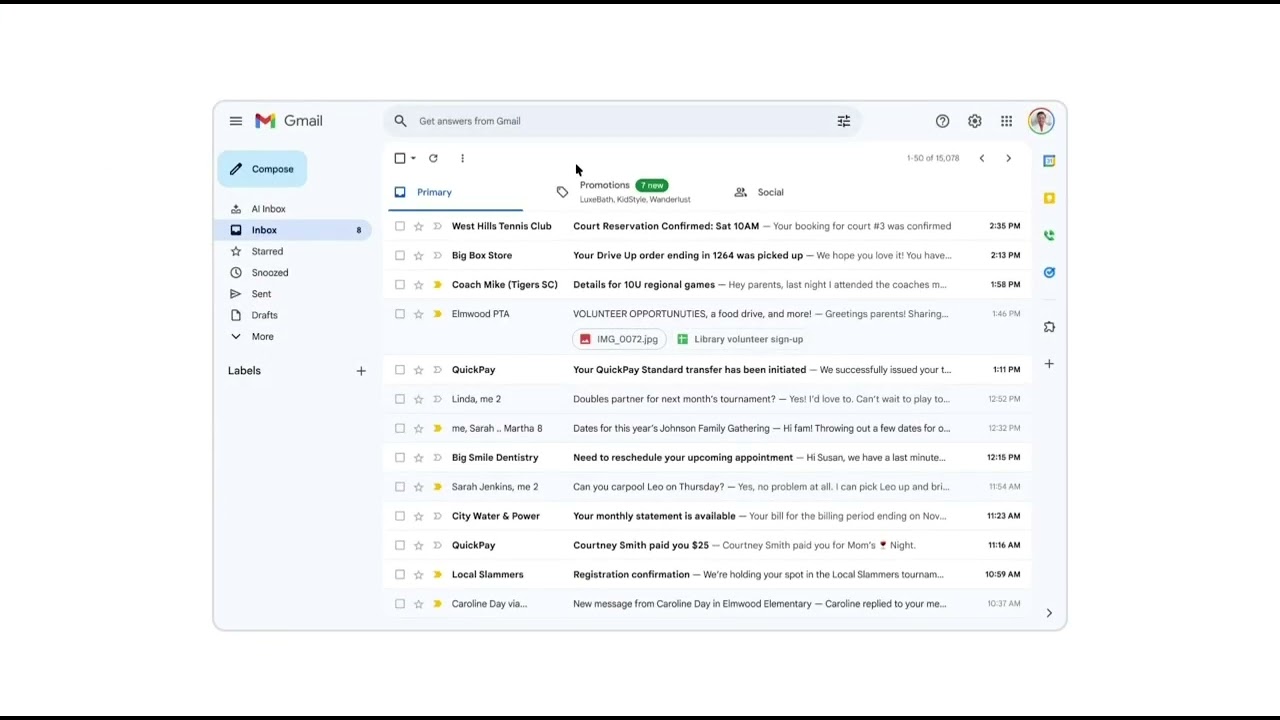1280x720 pixels.
Task: Go to newer messages arrow
Action: click(982, 158)
